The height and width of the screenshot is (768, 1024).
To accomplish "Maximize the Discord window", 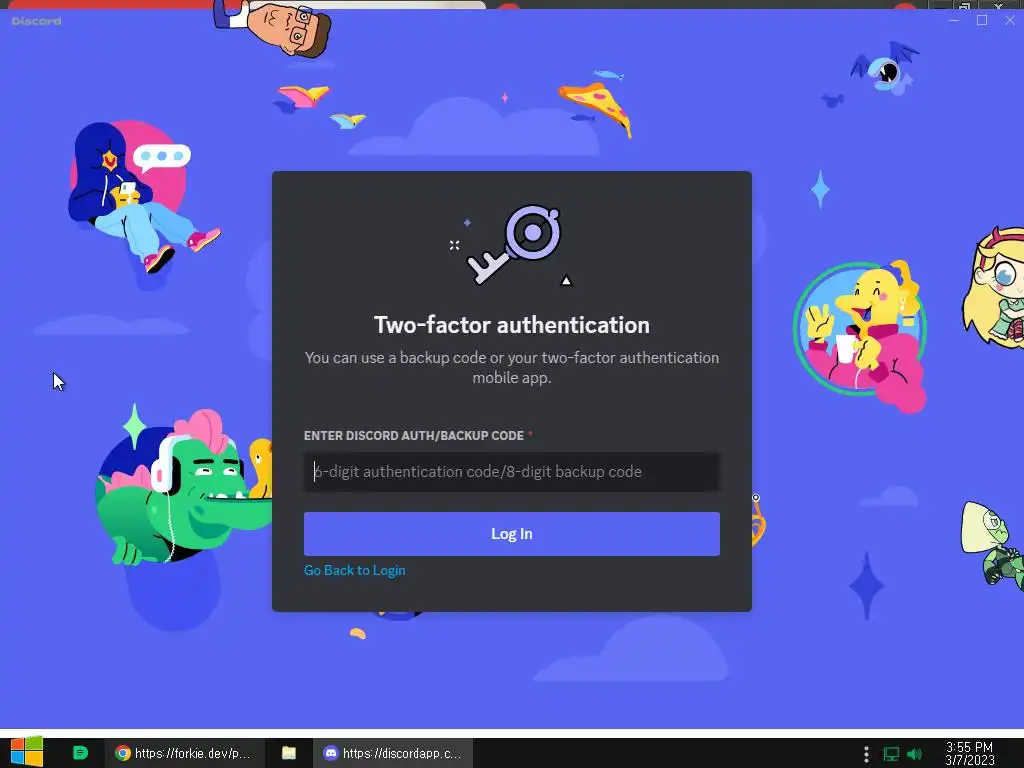I will [x=982, y=20].
